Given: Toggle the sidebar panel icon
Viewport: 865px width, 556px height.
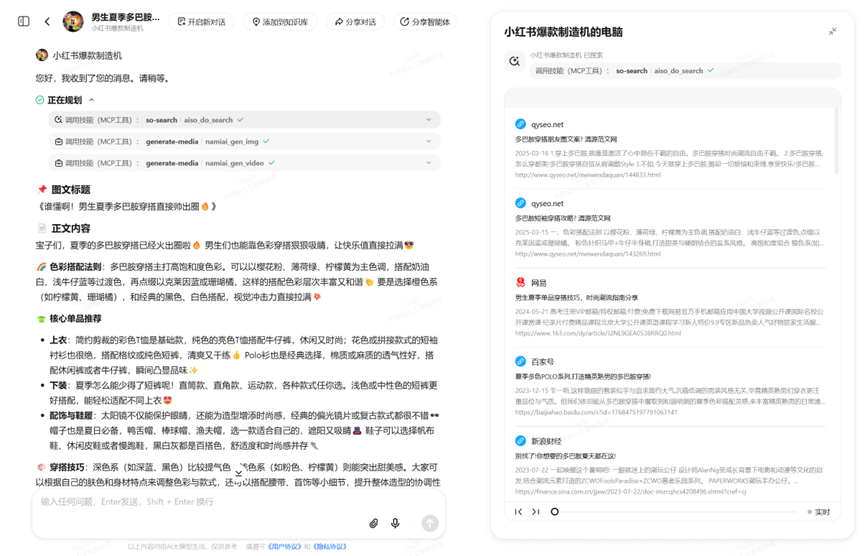Looking at the screenshot, I should [24, 22].
